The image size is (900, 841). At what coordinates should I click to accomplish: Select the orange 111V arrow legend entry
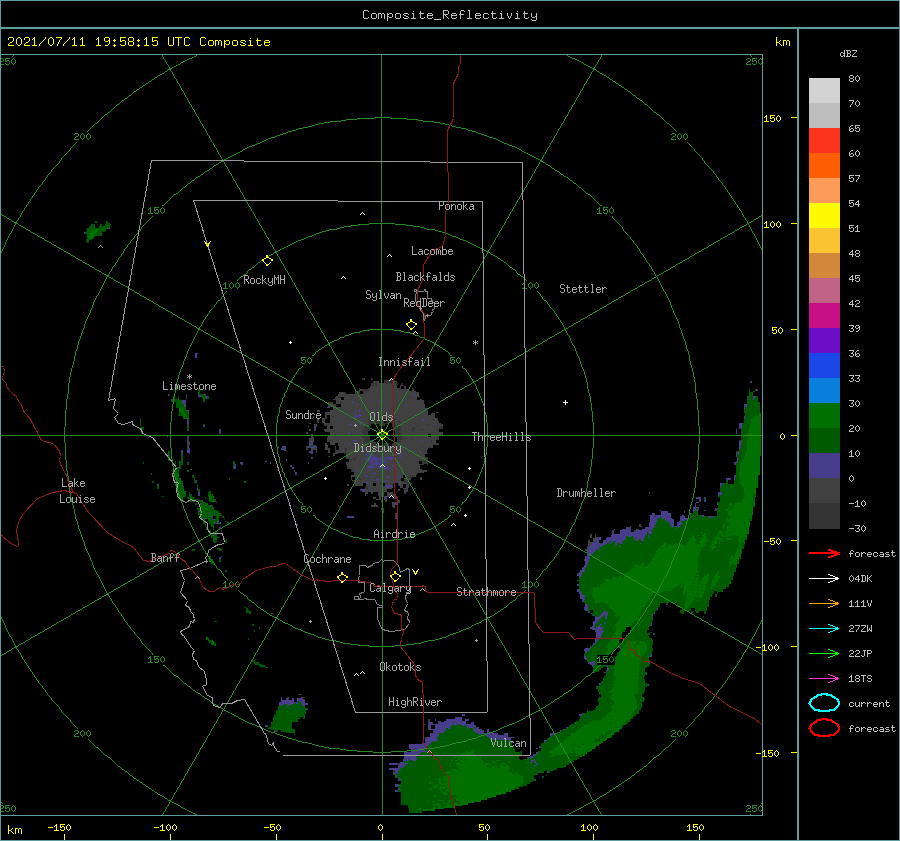(x=824, y=603)
